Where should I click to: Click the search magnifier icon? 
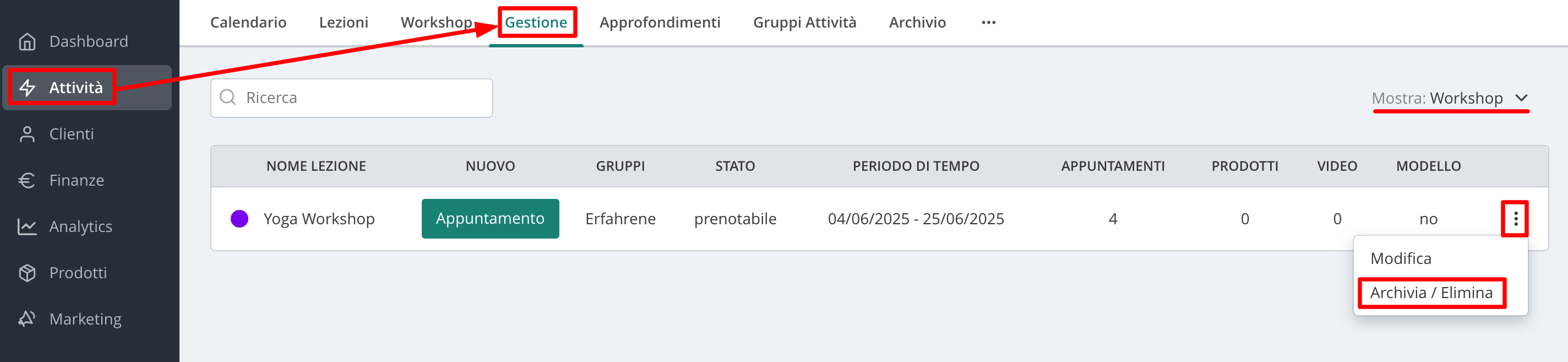[x=227, y=98]
